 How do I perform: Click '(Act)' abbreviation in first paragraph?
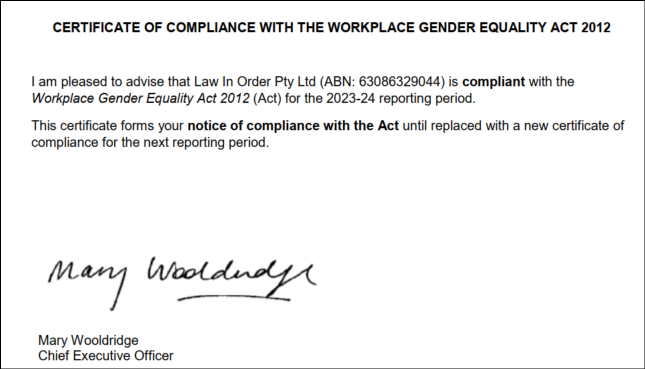[267, 99]
